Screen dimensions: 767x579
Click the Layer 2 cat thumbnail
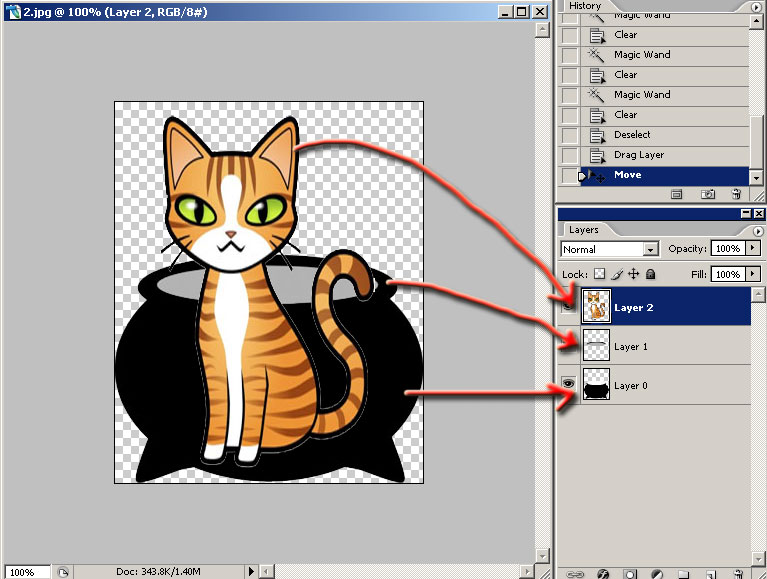596,306
